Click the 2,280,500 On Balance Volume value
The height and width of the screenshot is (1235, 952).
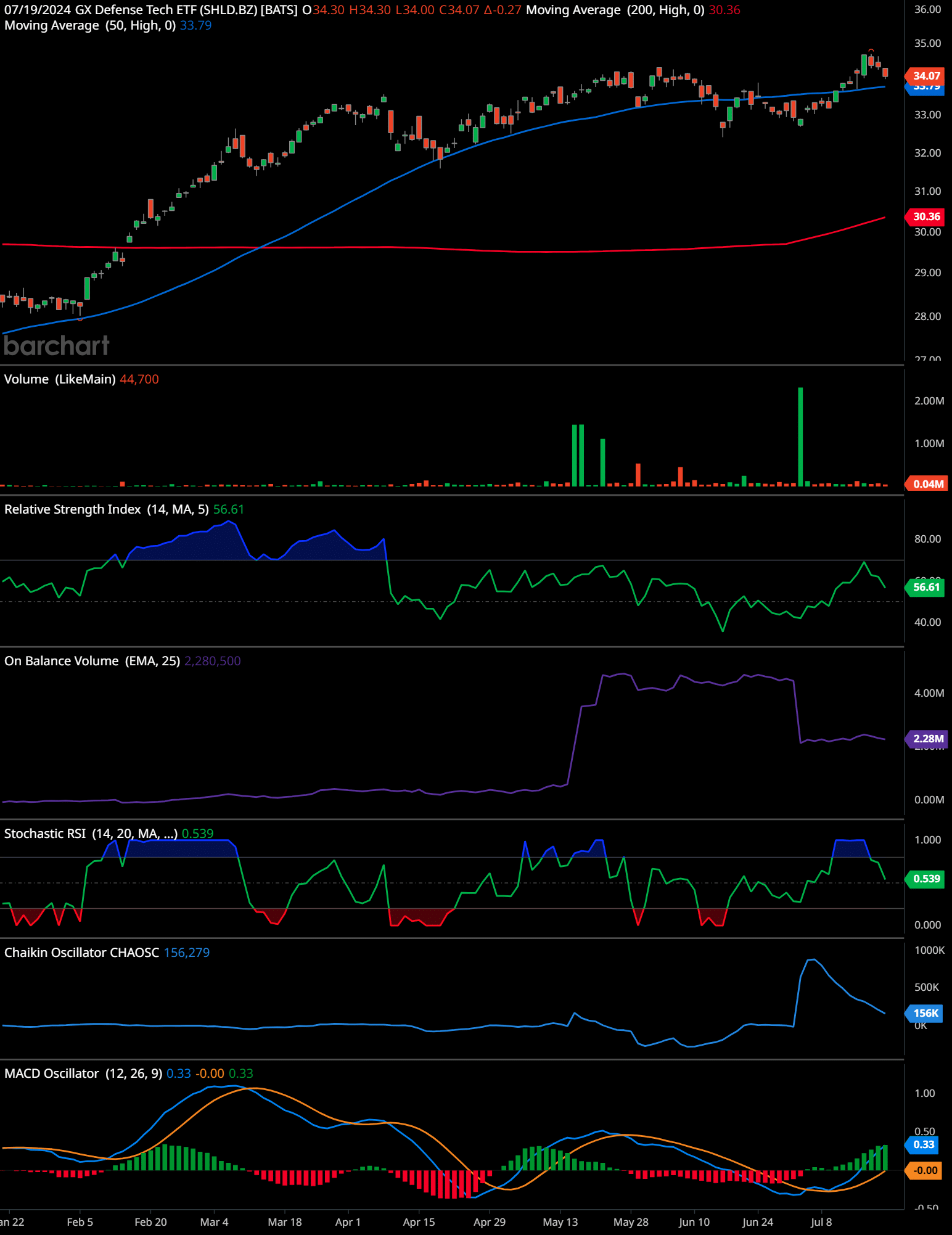(213, 661)
